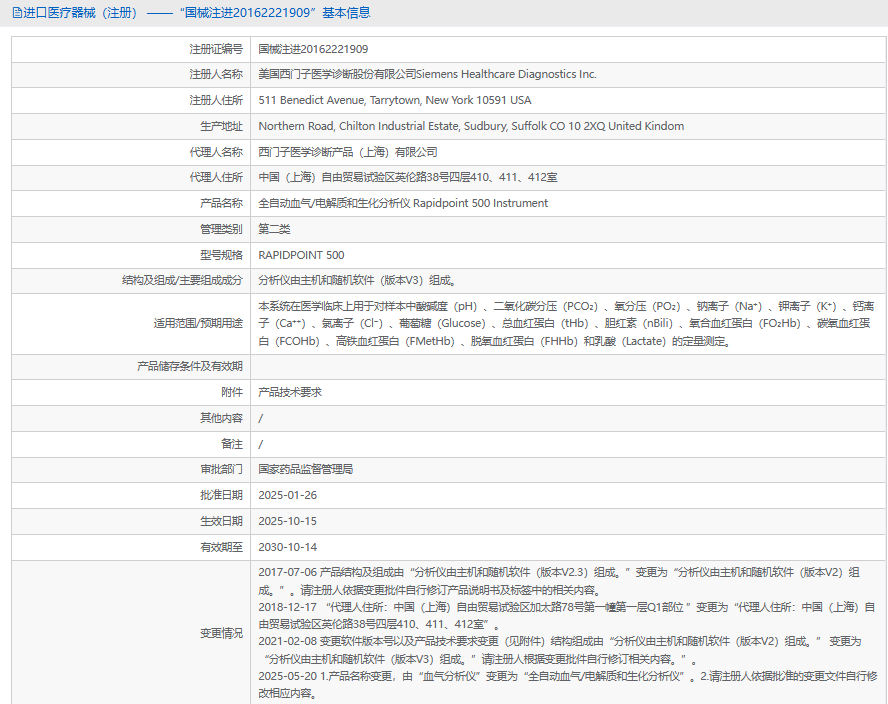
Task: Click the text 分析仪由主机和随机软件（版本V3）组成
Action: coord(357,280)
